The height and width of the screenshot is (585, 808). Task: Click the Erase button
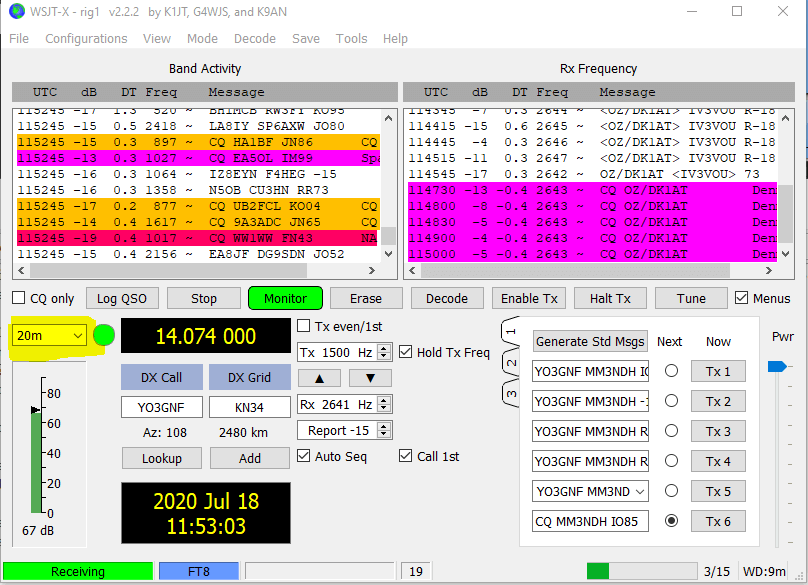366,298
